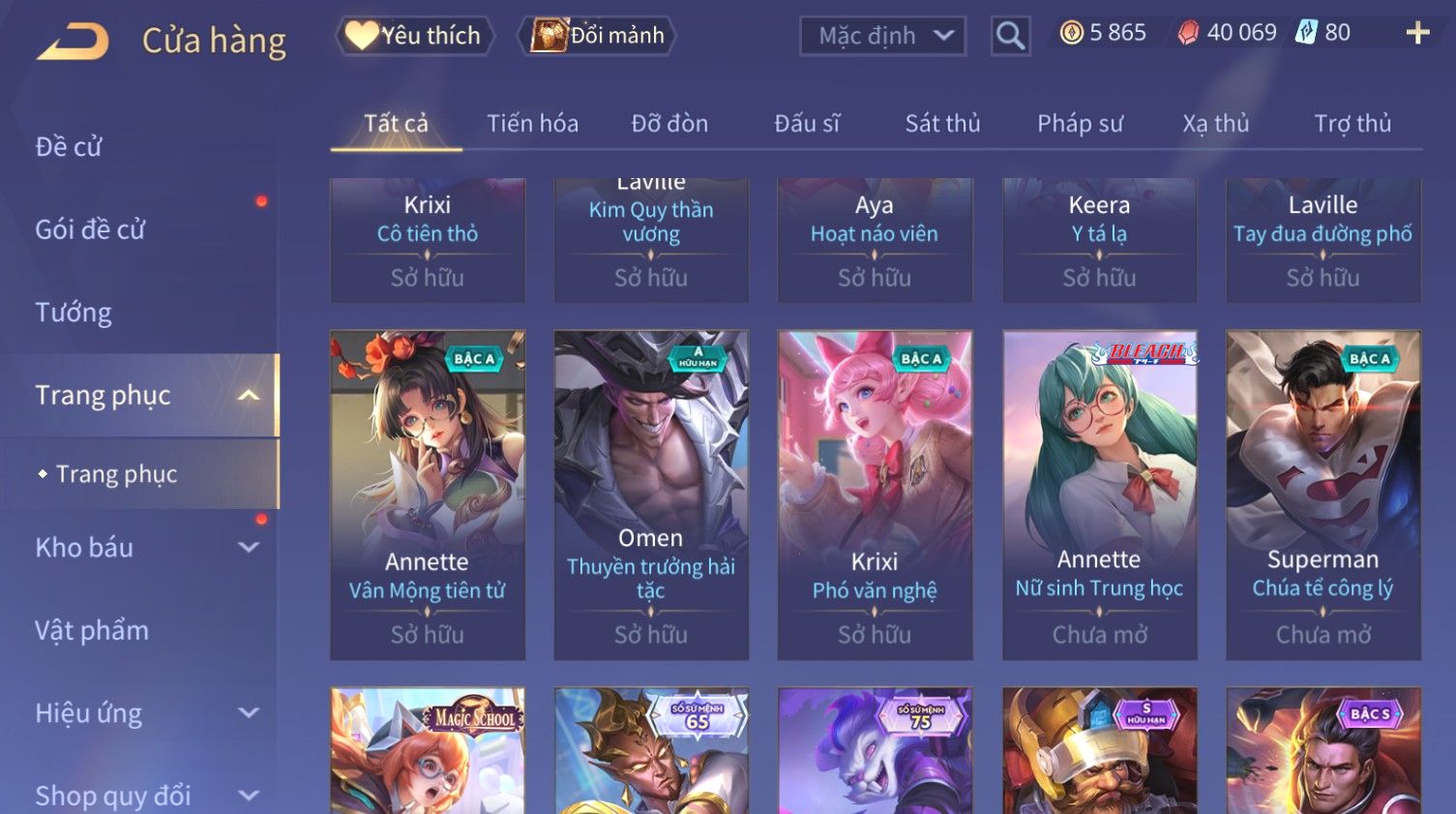The width and height of the screenshot is (1456, 814).
Task: Switch to the Sát thủ tab
Action: [x=942, y=124]
